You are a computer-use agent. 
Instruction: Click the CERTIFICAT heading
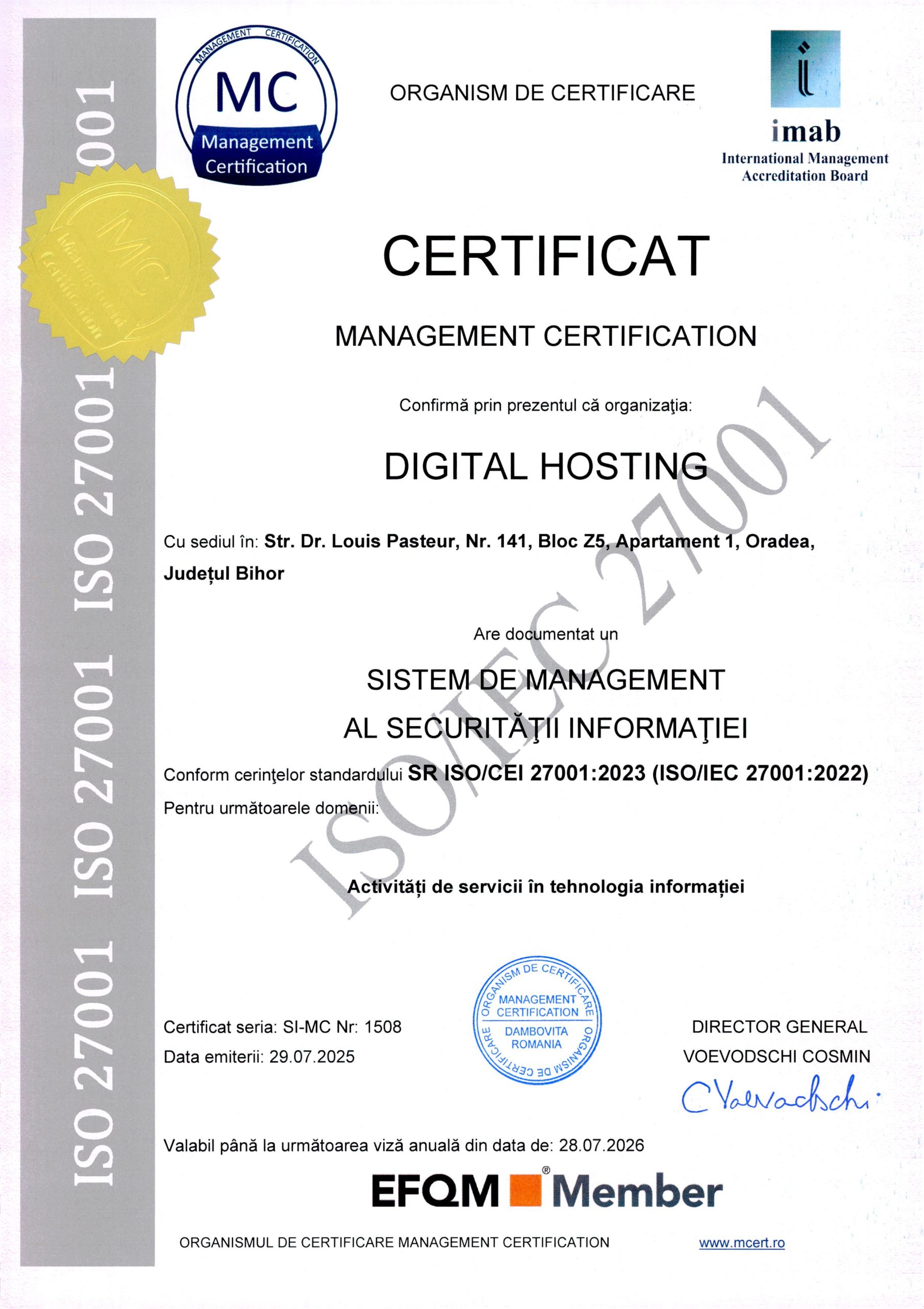(x=546, y=256)
